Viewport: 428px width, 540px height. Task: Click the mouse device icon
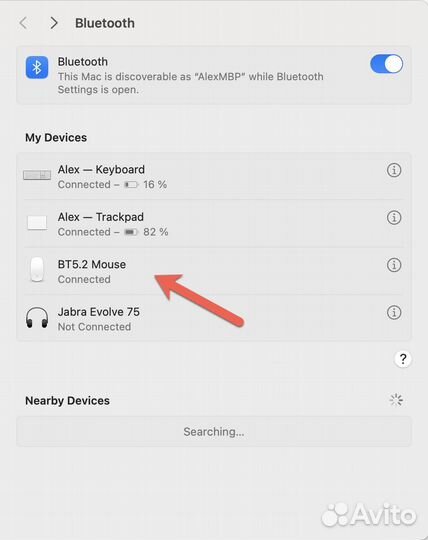tap(37, 270)
